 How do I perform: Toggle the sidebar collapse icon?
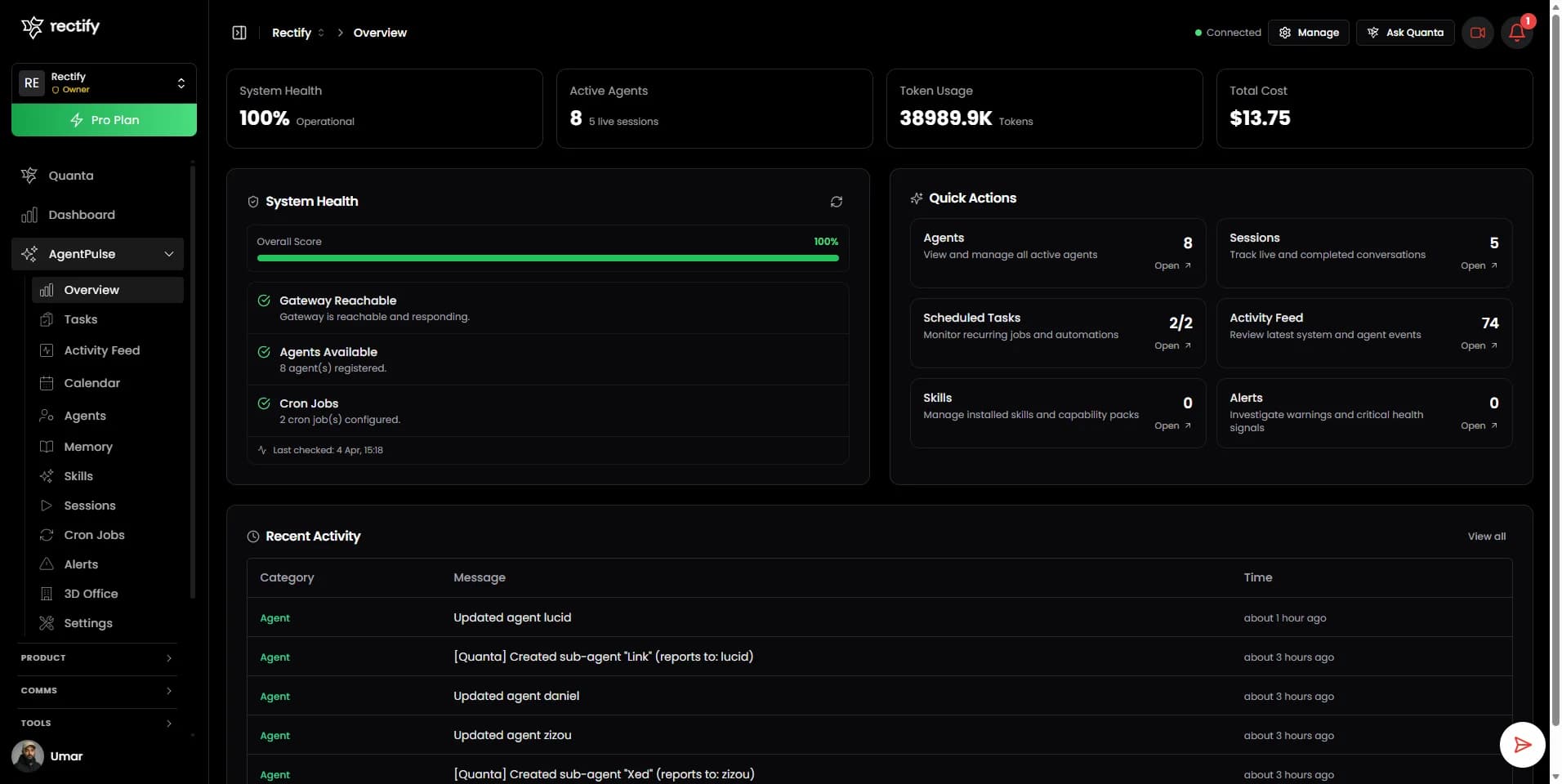(x=239, y=32)
